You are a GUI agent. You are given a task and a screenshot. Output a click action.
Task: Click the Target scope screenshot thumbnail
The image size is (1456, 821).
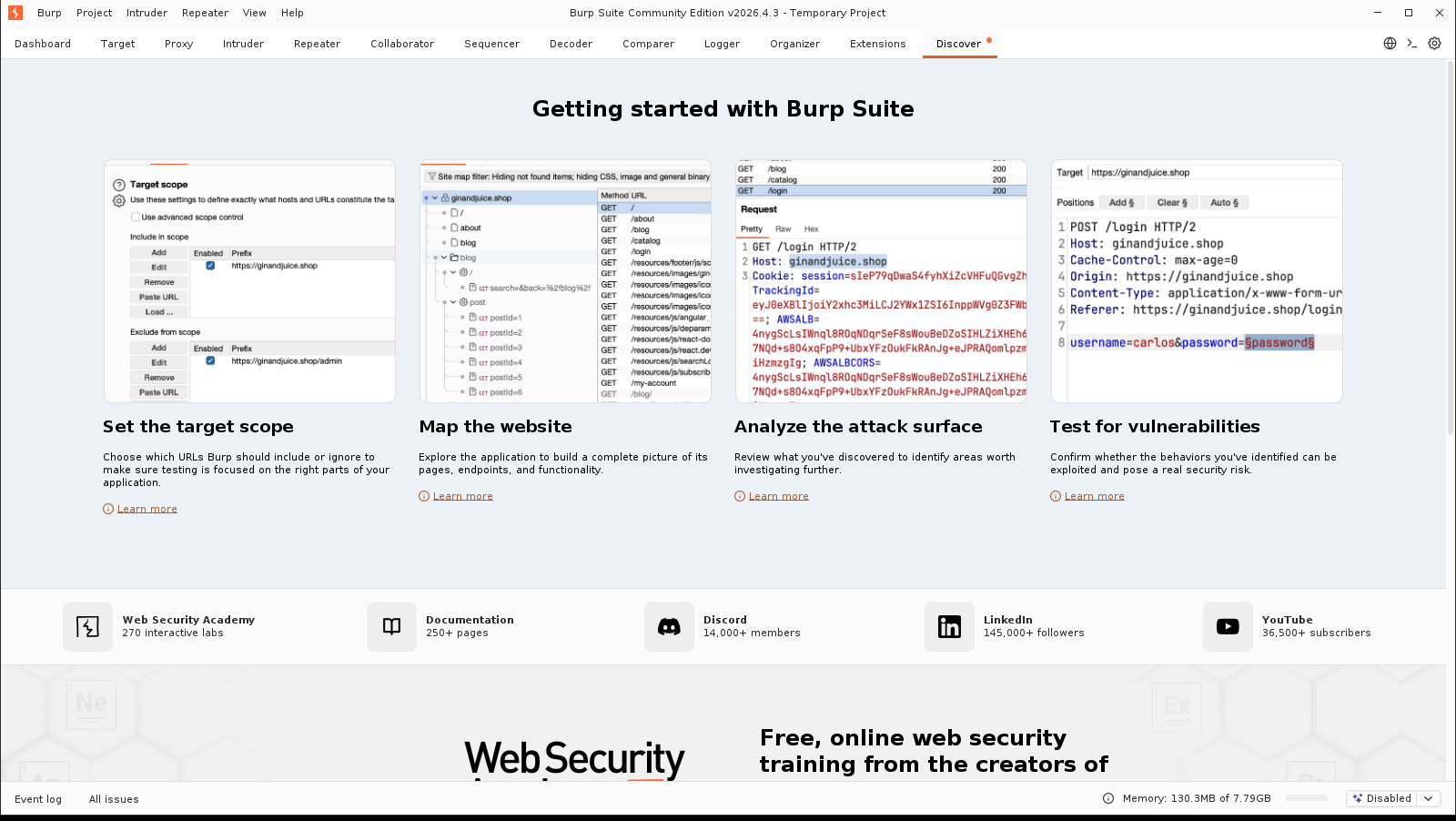(x=249, y=281)
